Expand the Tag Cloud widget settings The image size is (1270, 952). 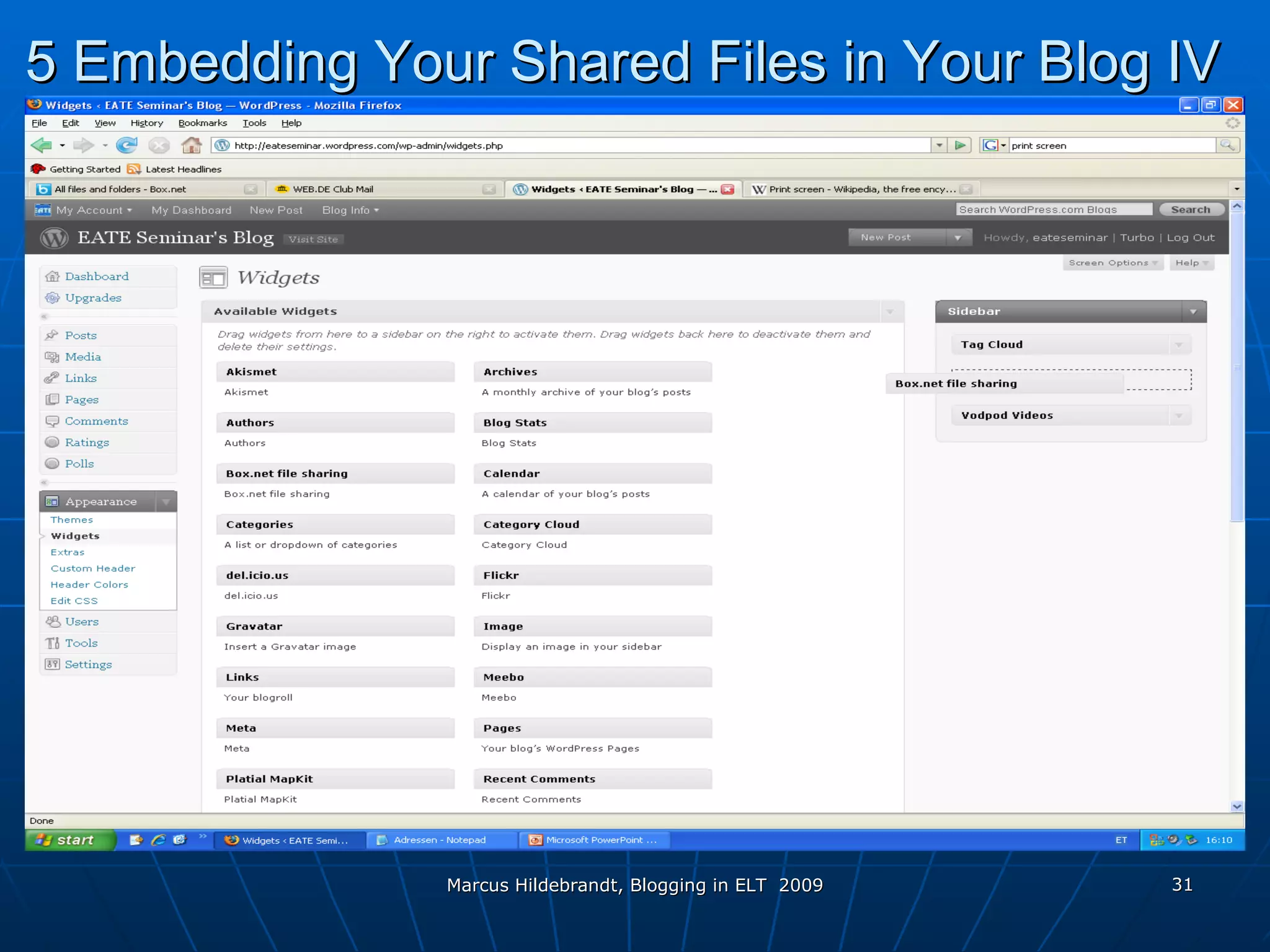[1179, 345]
